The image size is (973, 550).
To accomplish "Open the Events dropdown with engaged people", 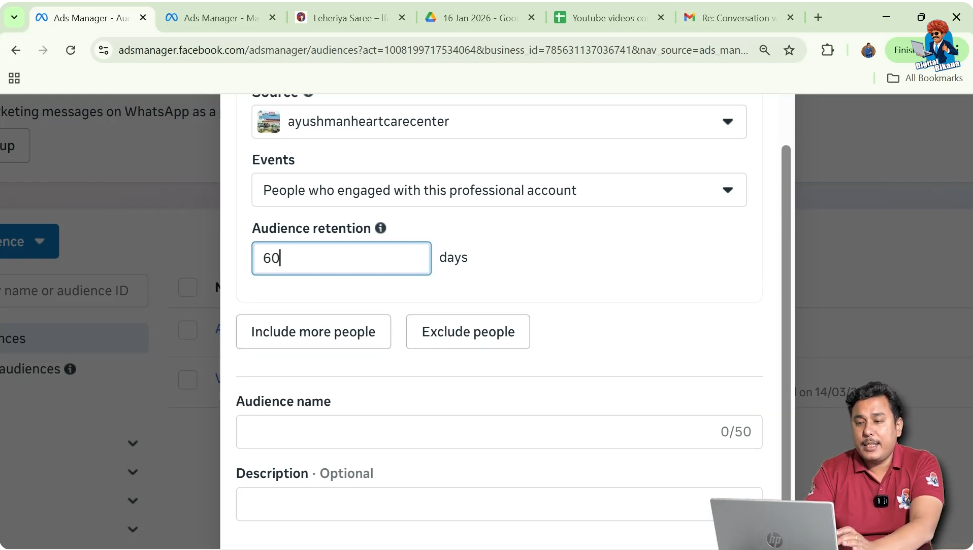I will tap(499, 190).
